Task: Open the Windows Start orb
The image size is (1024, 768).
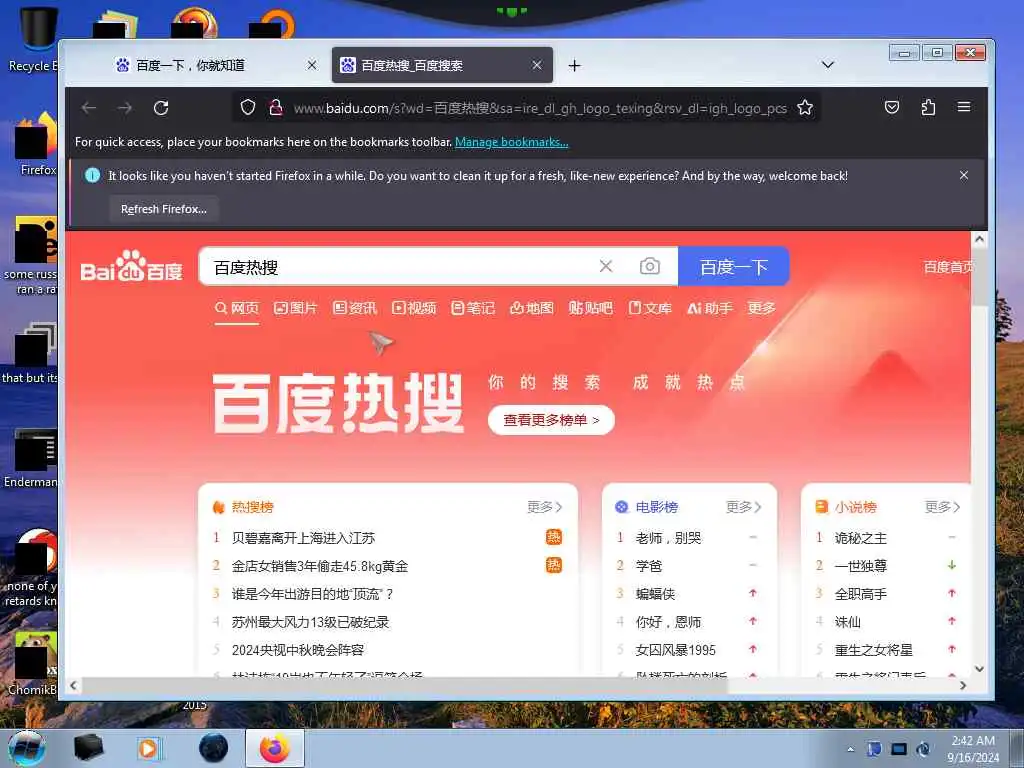Action: pyautogui.click(x=27, y=748)
